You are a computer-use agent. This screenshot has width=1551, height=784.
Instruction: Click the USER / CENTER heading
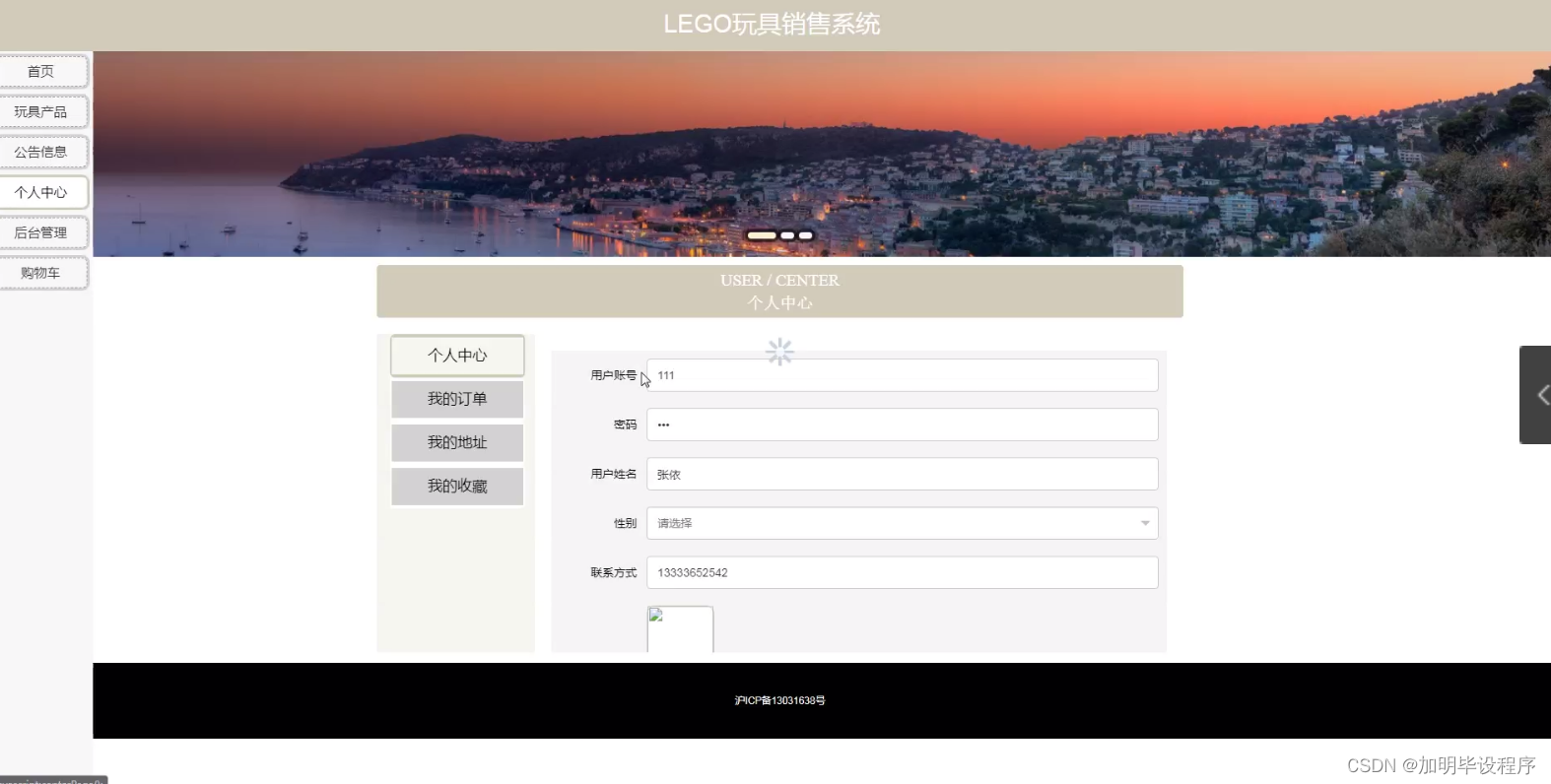(x=779, y=281)
